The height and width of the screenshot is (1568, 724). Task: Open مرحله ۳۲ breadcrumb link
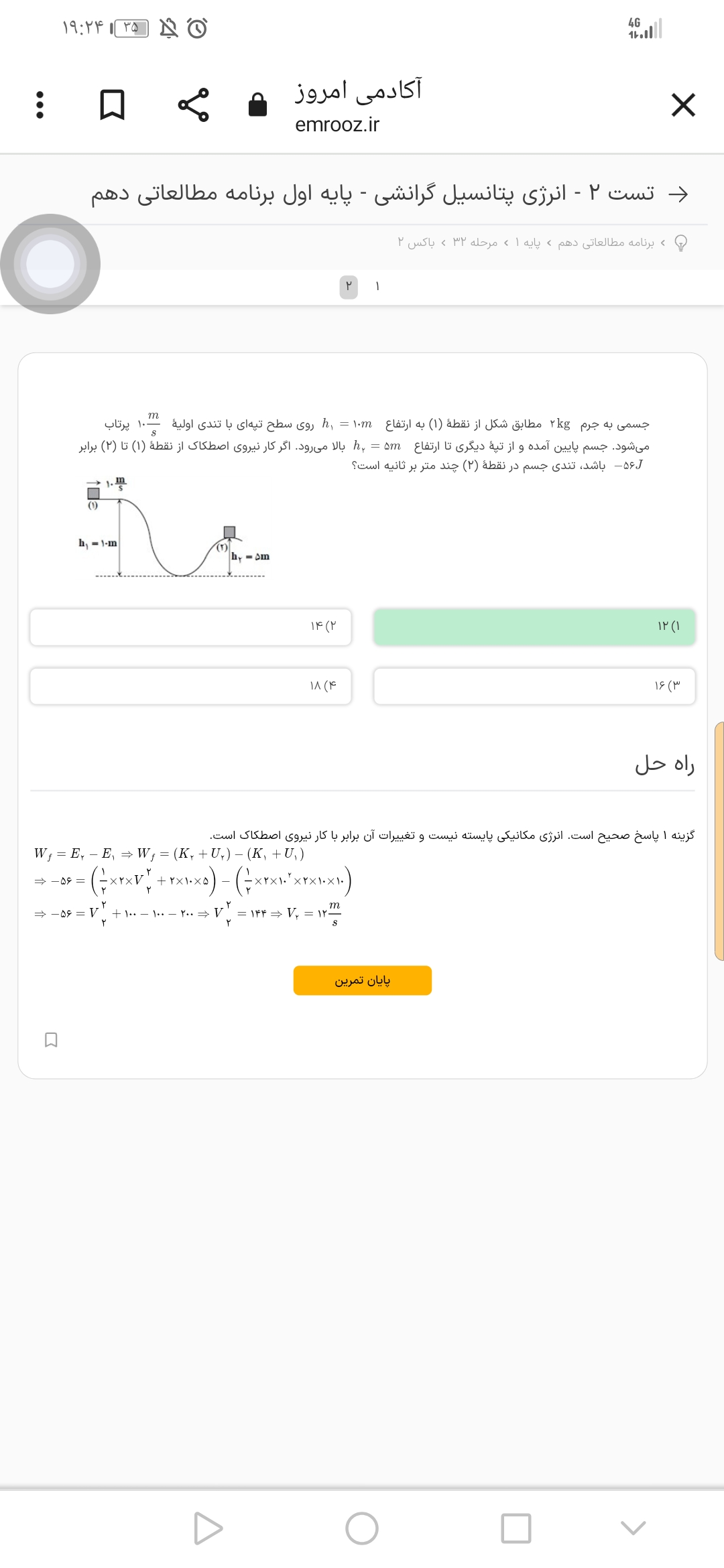[x=475, y=243]
